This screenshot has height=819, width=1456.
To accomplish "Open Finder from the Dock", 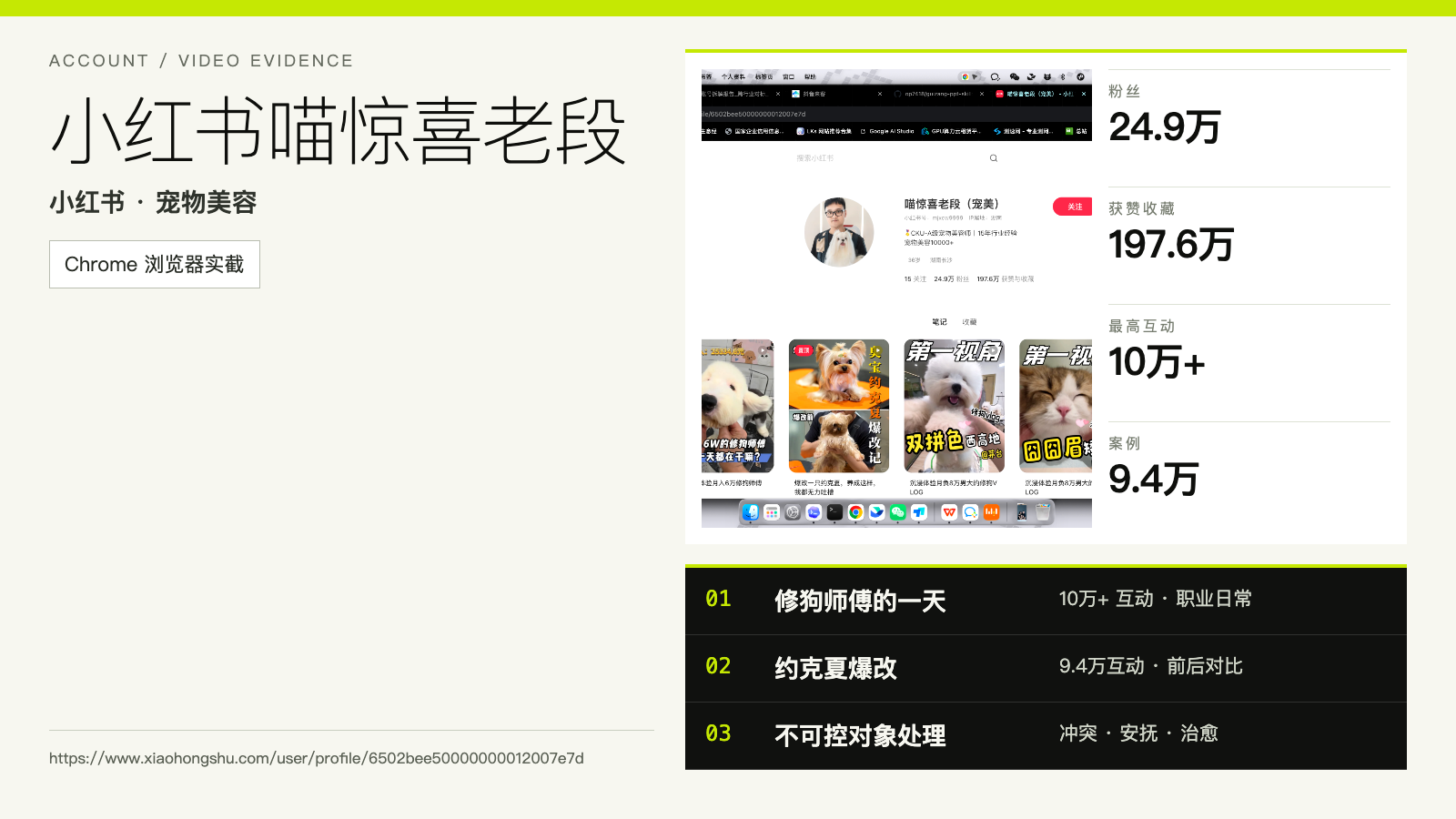I will click(751, 512).
